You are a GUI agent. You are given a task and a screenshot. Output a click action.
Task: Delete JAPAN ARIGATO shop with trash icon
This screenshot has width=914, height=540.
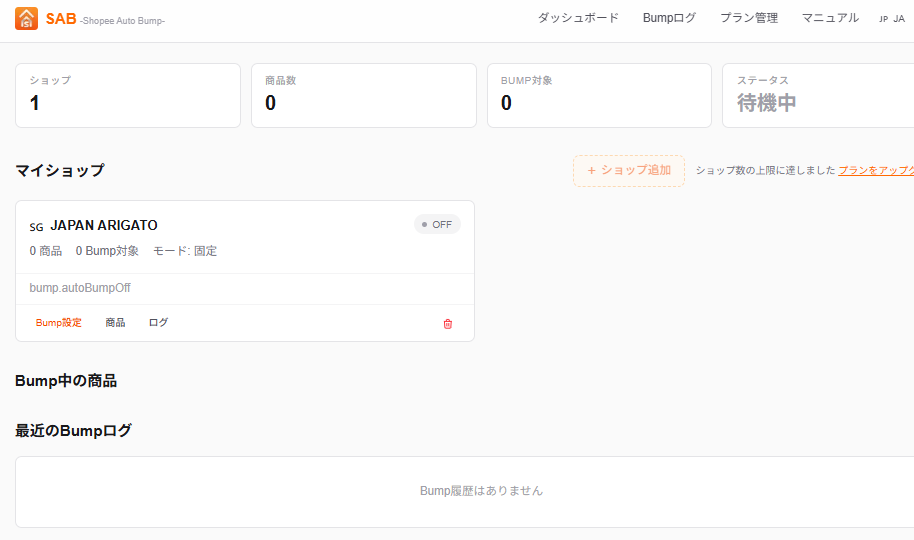448,324
